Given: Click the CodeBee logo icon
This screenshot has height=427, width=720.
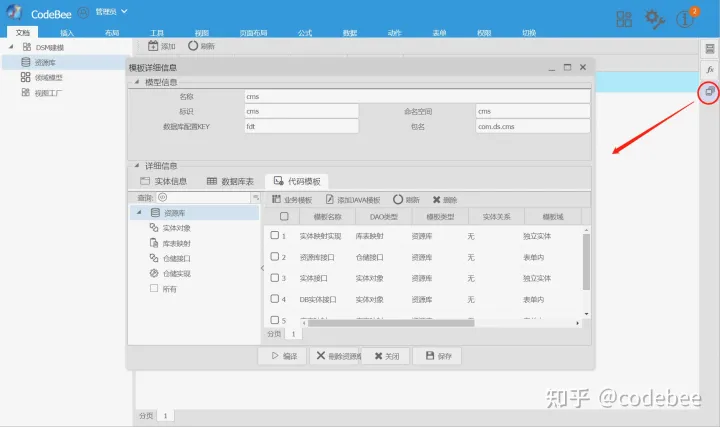Looking at the screenshot, I should 14,12.
